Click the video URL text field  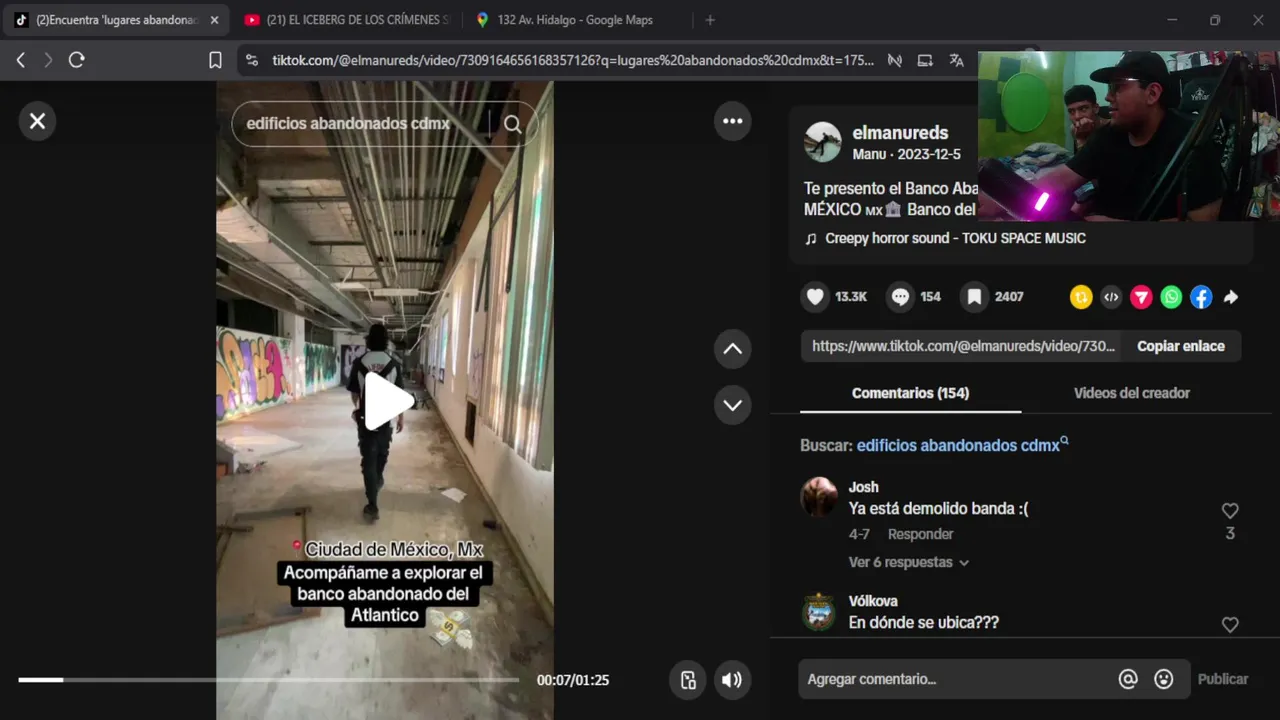tap(961, 346)
